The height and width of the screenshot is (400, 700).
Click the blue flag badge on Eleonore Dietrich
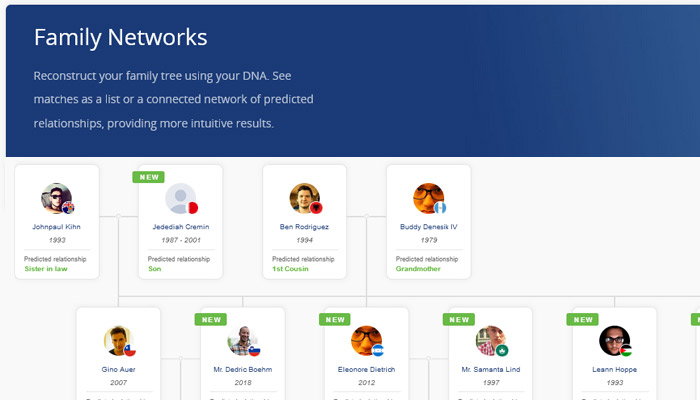pos(378,350)
